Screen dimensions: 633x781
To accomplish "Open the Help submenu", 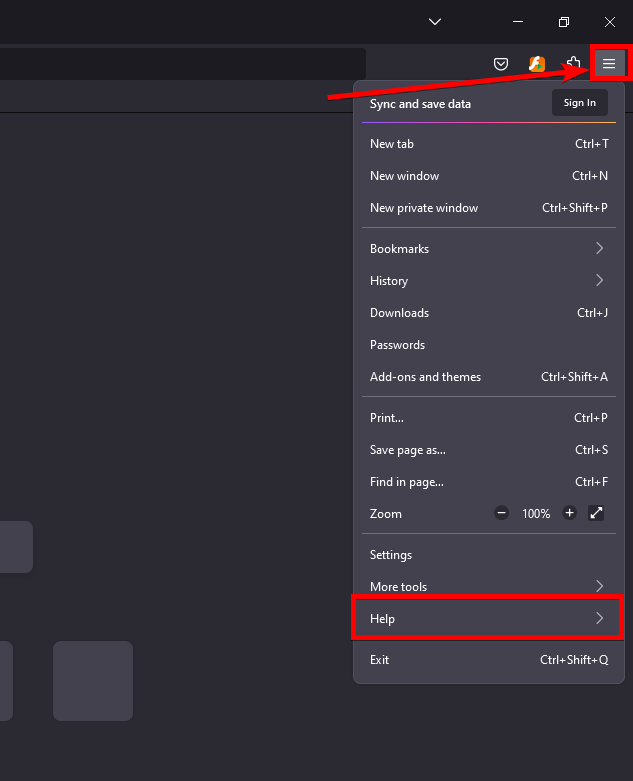I will (x=488, y=618).
